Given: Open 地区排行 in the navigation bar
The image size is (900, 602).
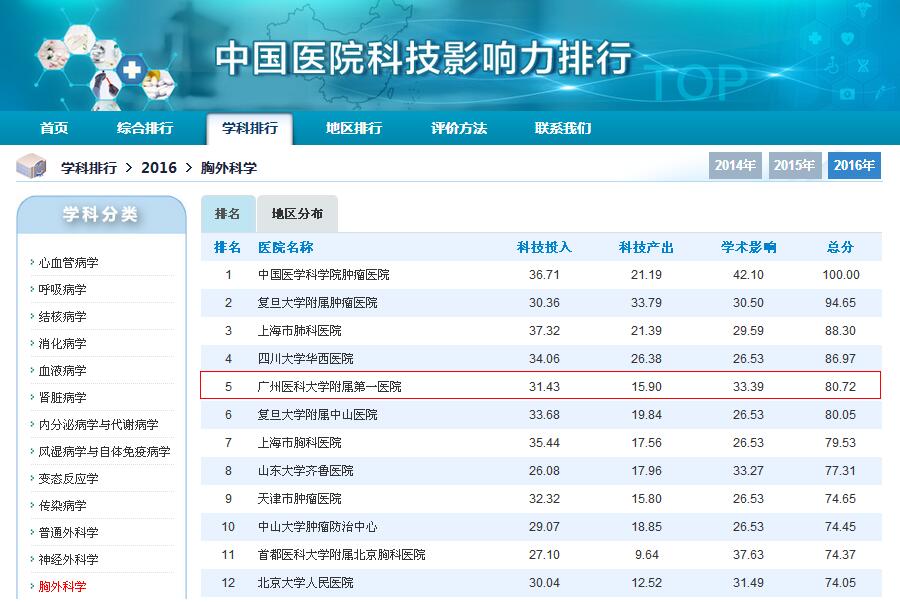Looking at the screenshot, I should pos(354,128).
